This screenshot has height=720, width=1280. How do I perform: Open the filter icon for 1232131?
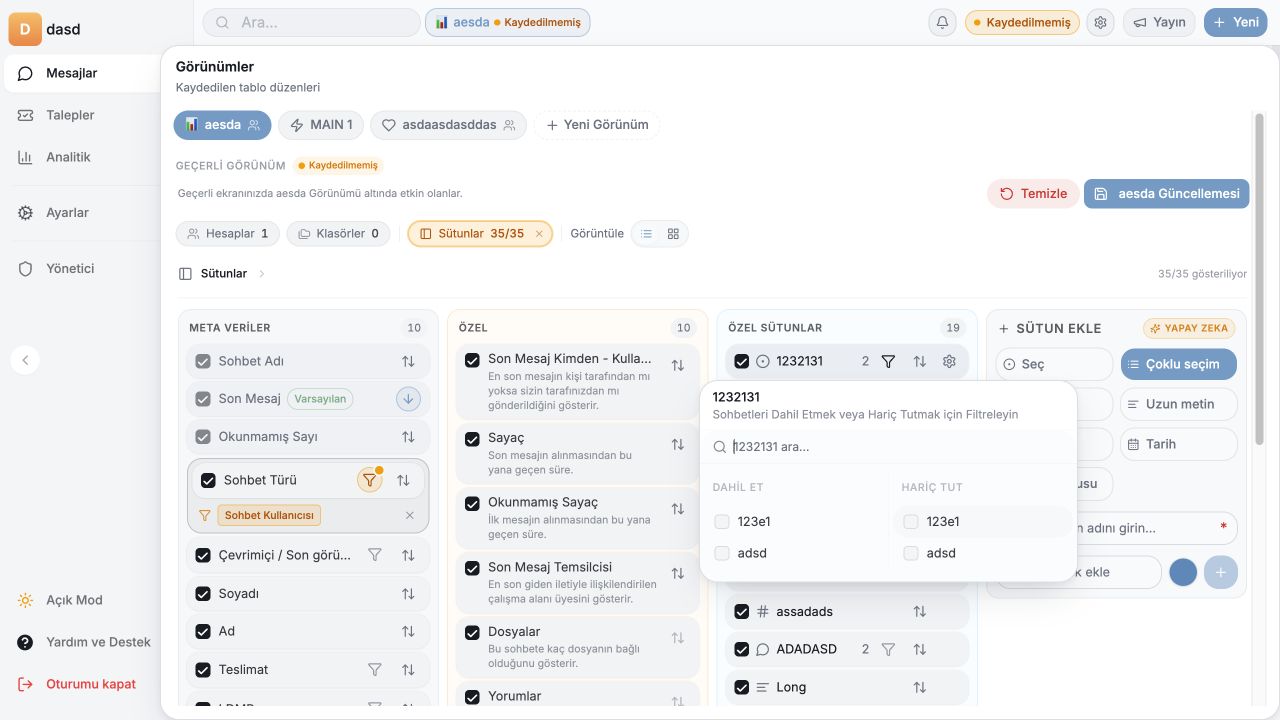[x=888, y=362]
